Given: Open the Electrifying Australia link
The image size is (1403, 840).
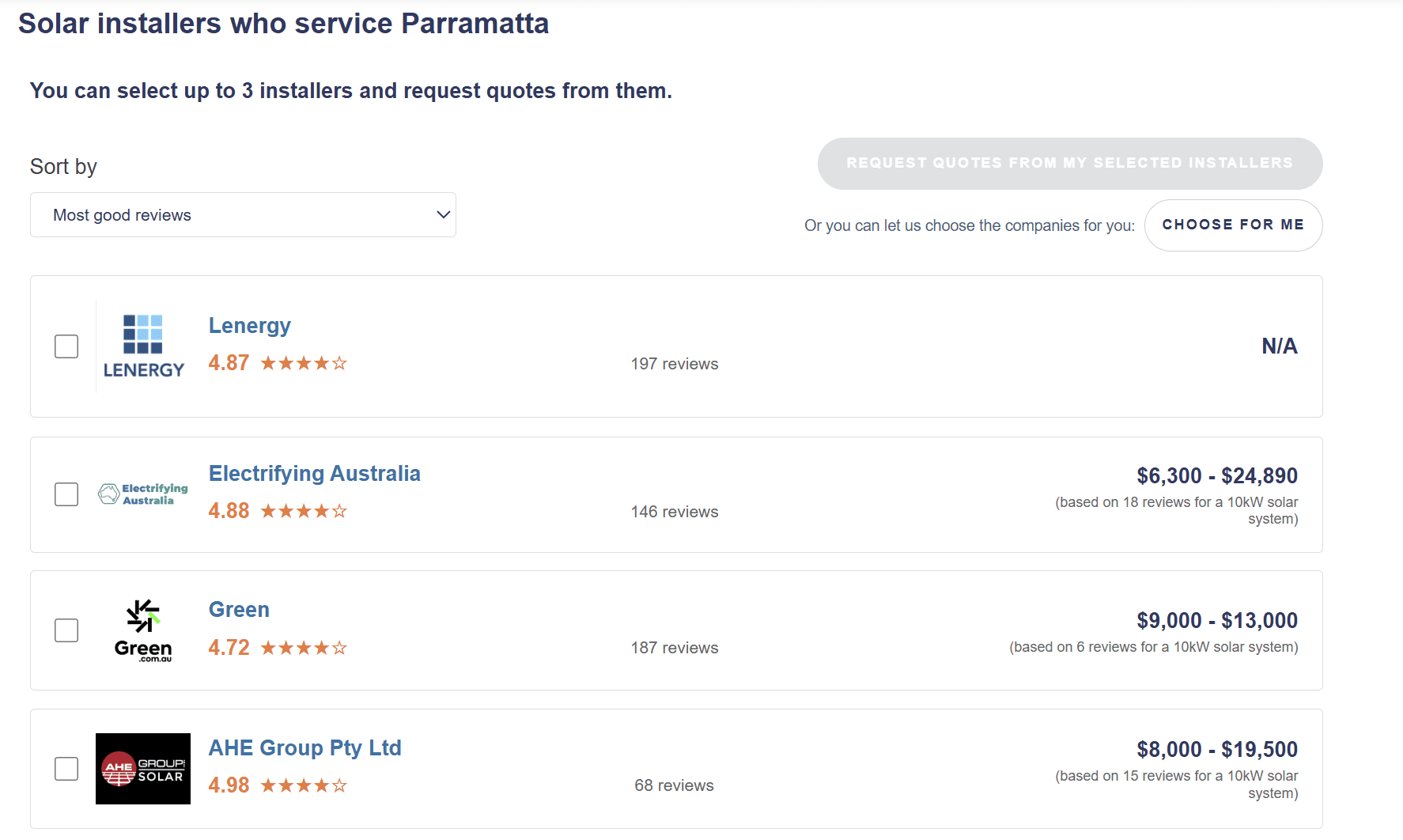Looking at the screenshot, I should pos(315,474).
